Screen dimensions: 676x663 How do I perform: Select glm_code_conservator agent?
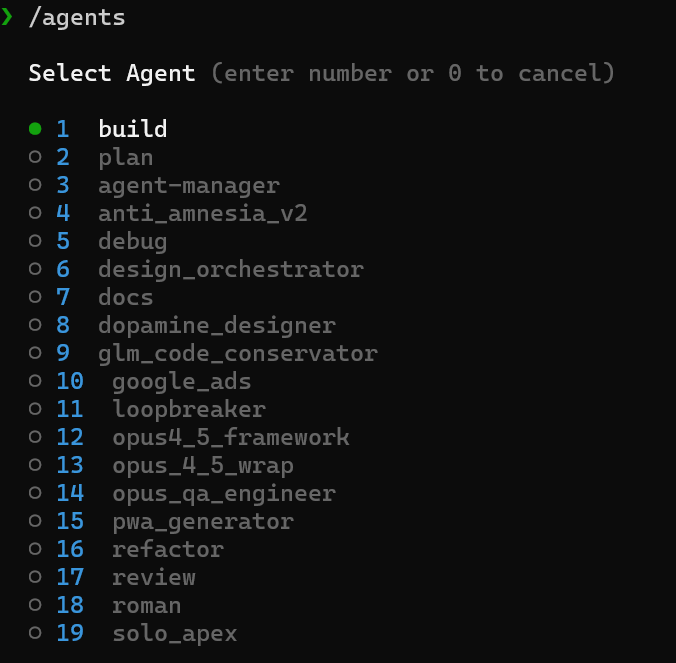pyautogui.click(x=237, y=353)
